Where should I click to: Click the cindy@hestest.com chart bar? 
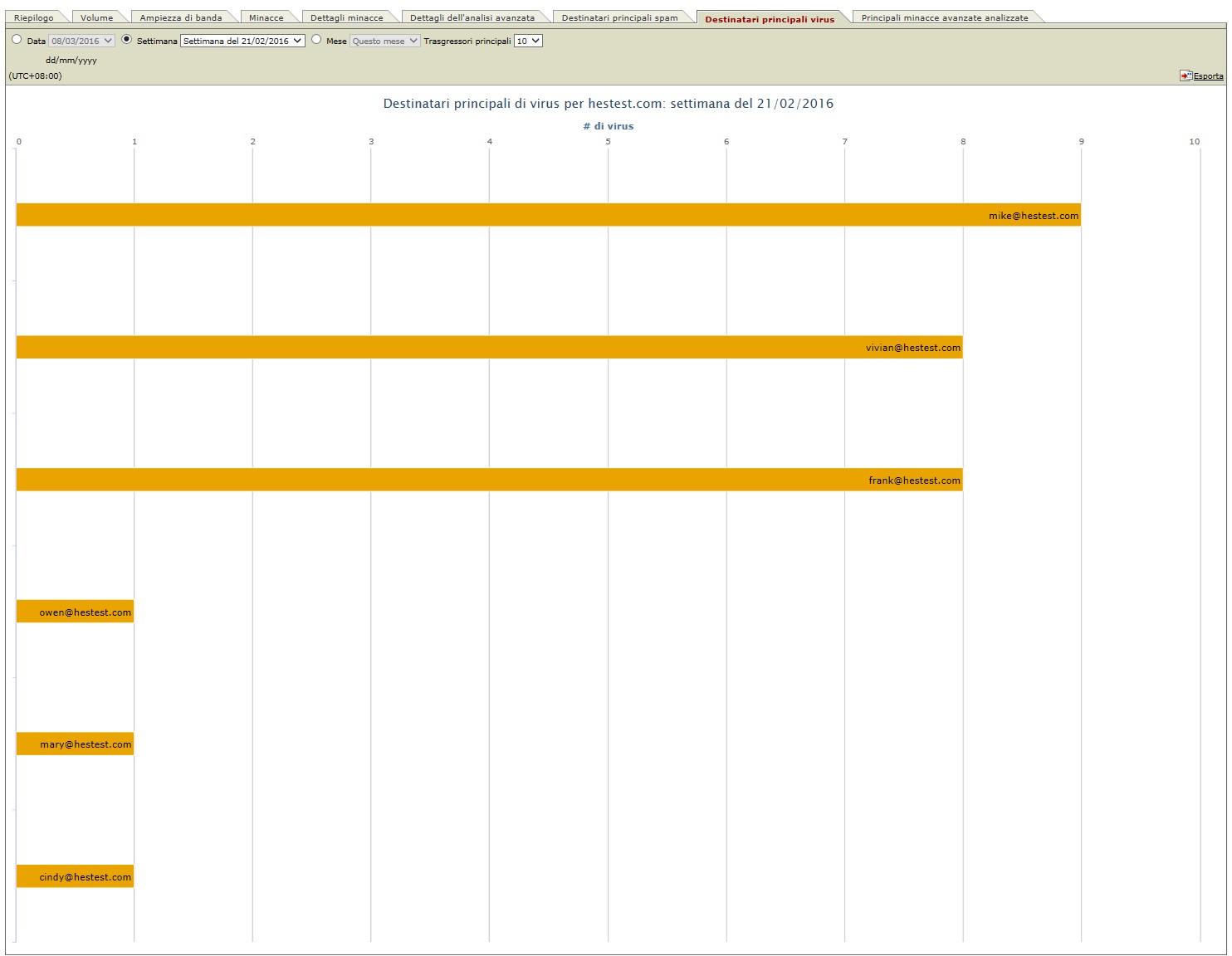click(x=75, y=876)
